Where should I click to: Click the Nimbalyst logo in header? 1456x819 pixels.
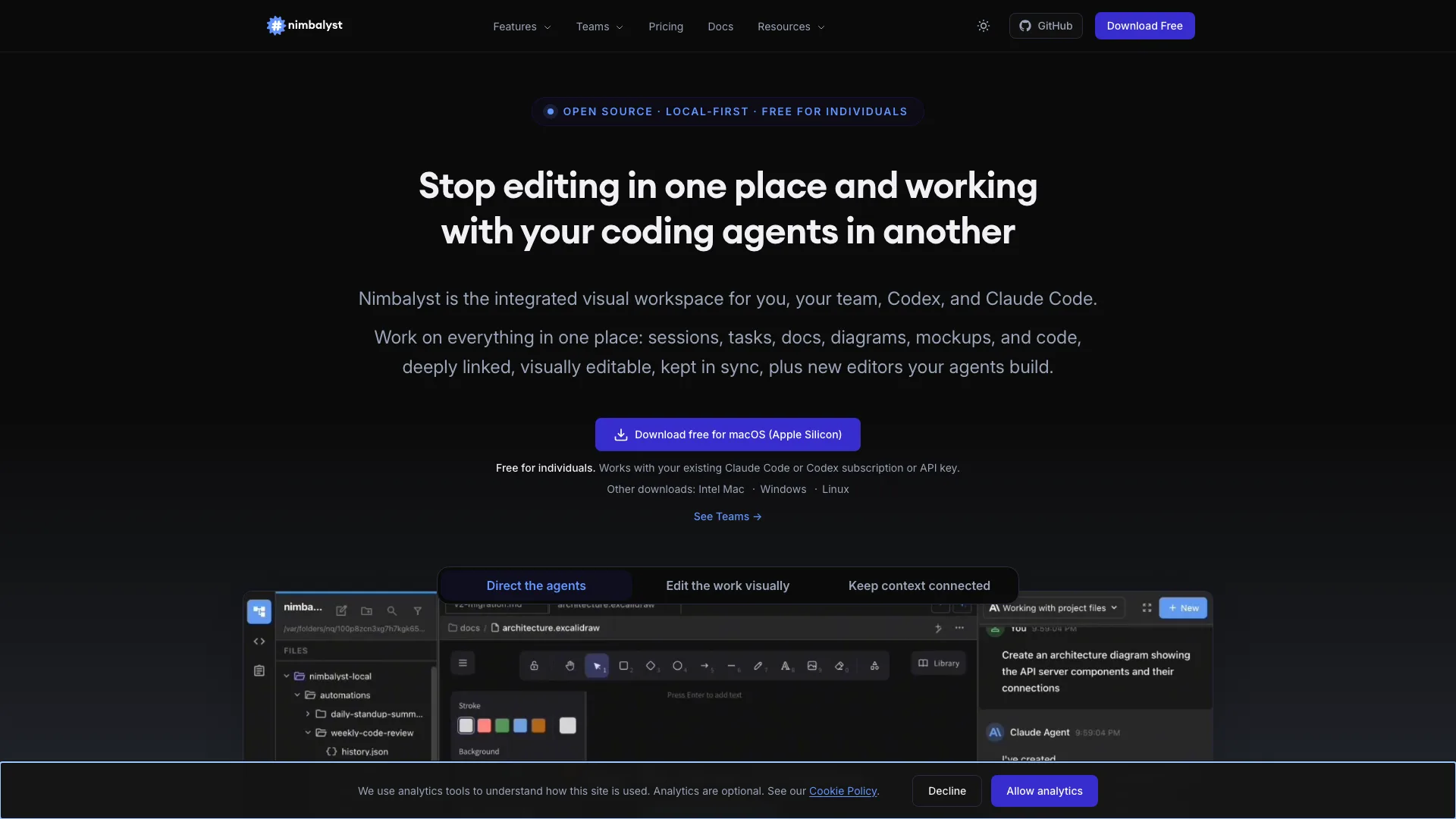(x=305, y=26)
